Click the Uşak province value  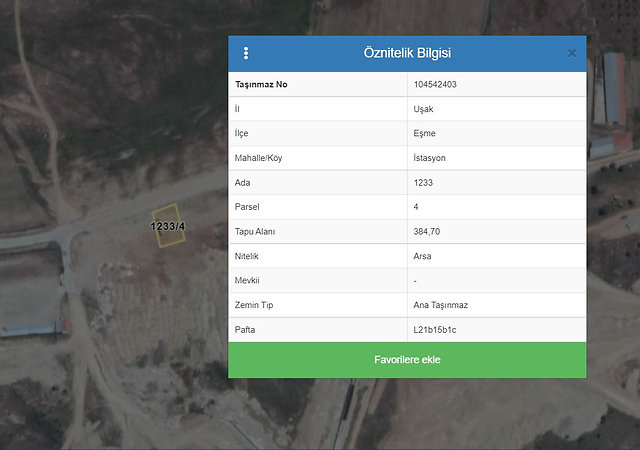(x=423, y=109)
